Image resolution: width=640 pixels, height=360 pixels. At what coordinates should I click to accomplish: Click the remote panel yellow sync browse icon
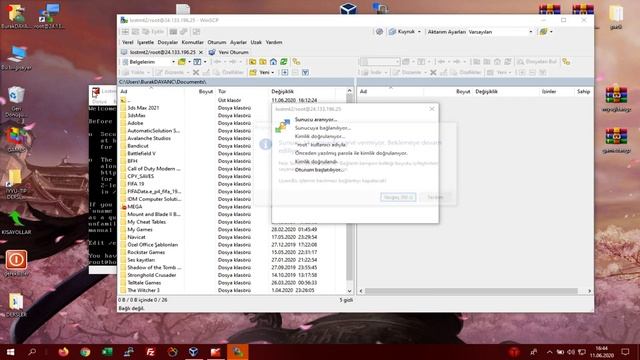click(x=566, y=62)
